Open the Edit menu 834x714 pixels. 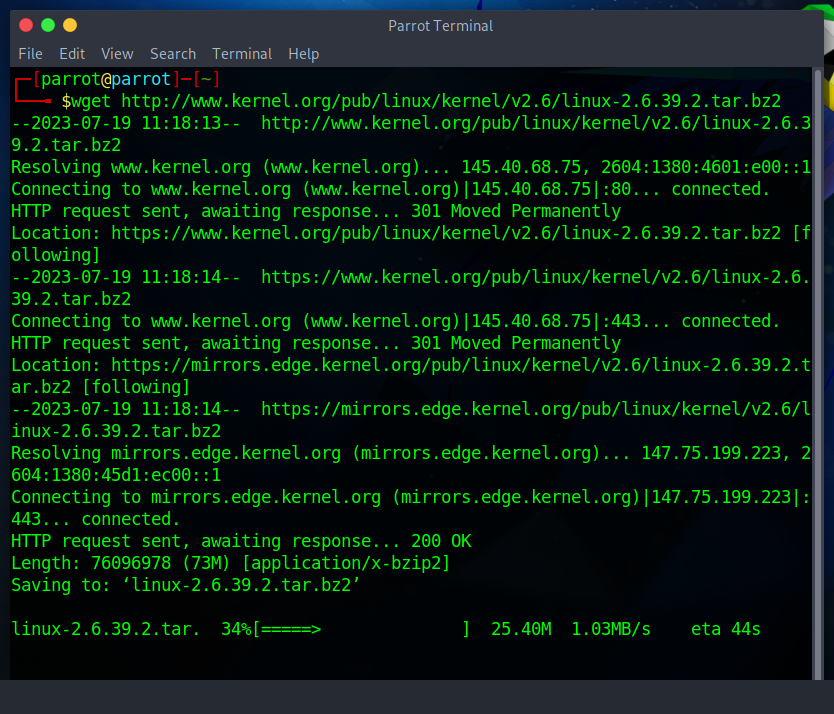(x=72, y=54)
